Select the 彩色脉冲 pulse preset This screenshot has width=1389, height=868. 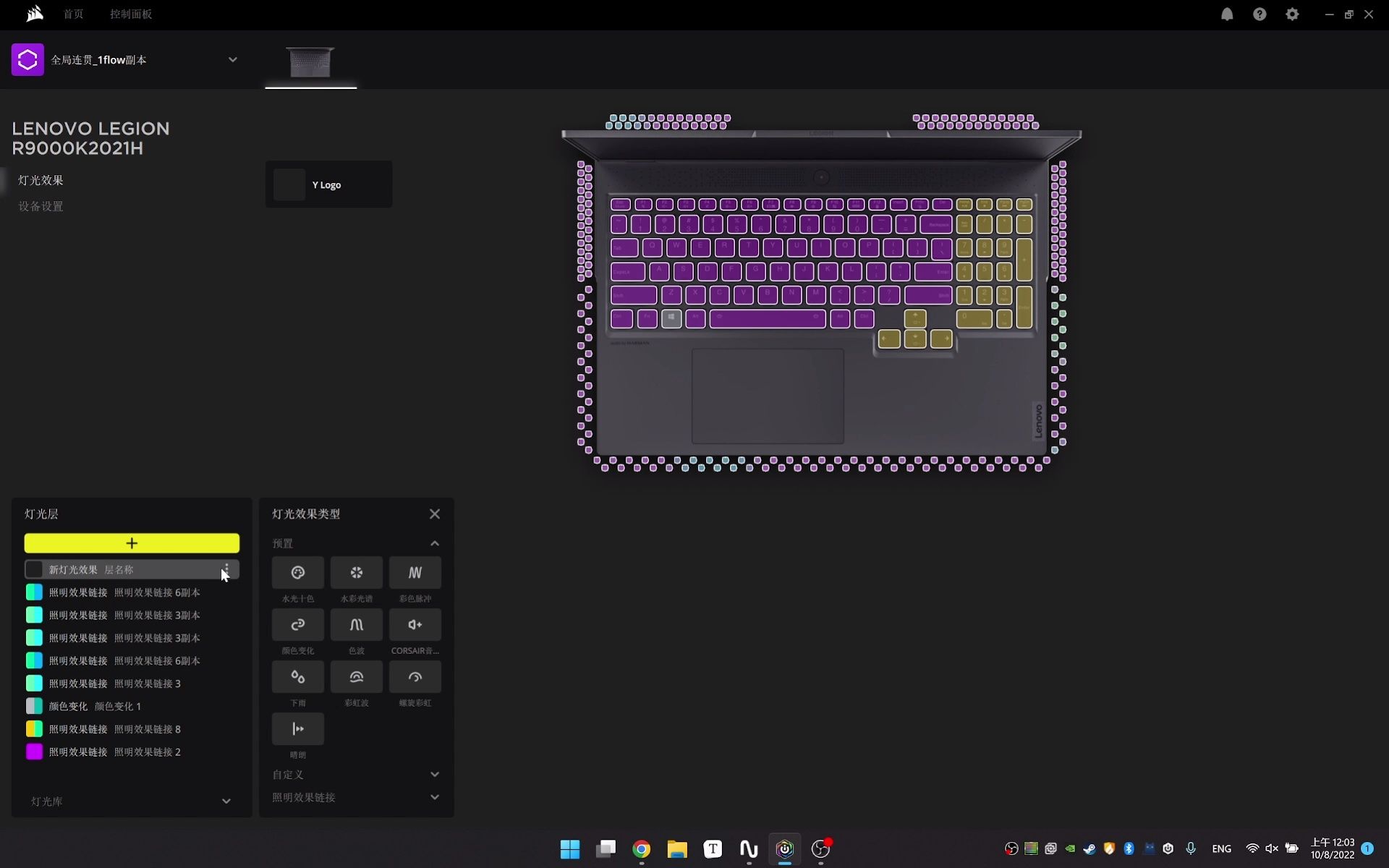pyautogui.click(x=415, y=573)
